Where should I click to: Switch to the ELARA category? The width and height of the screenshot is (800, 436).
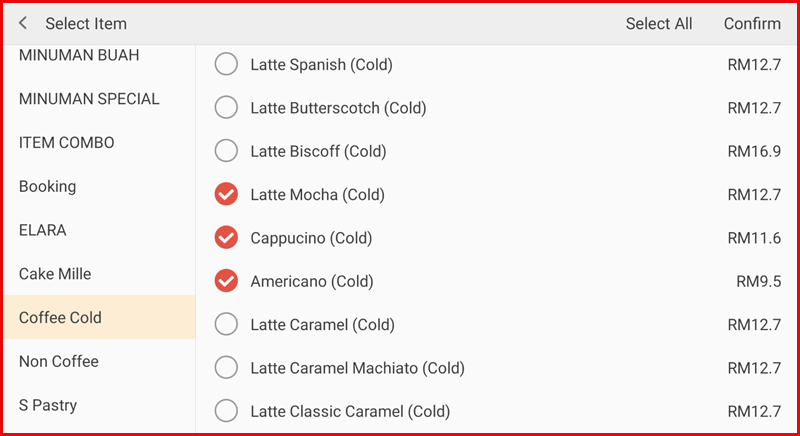[43, 230]
